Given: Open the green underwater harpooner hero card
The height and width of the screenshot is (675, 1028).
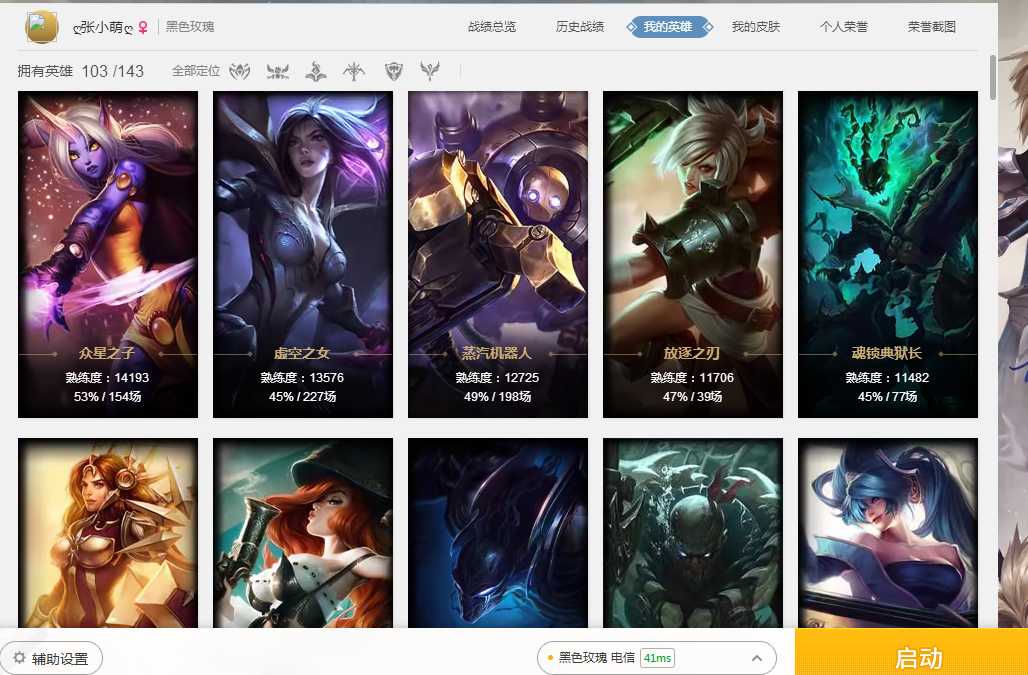Looking at the screenshot, I should pyautogui.click(x=693, y=533).
